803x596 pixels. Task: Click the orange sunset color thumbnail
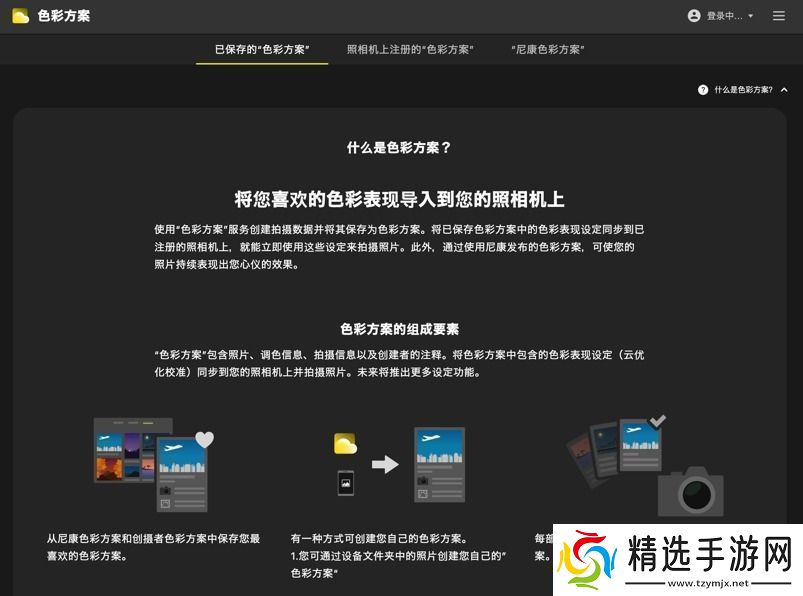[x=109, y=469]
